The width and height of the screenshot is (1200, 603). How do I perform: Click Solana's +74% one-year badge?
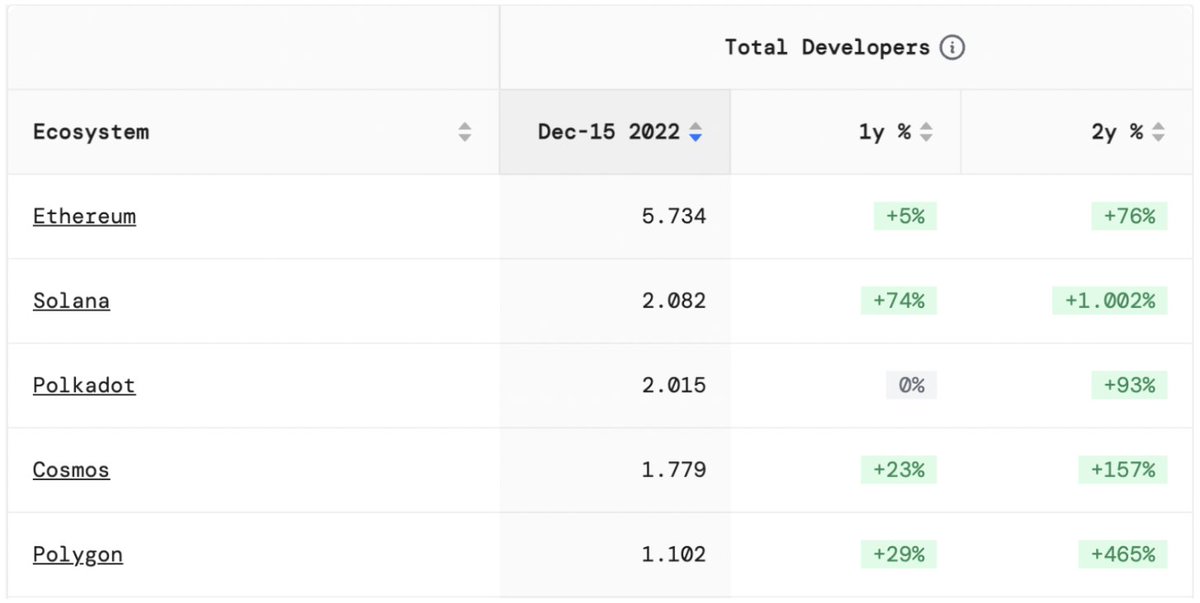pyautogui.click(x=898, y=300)
